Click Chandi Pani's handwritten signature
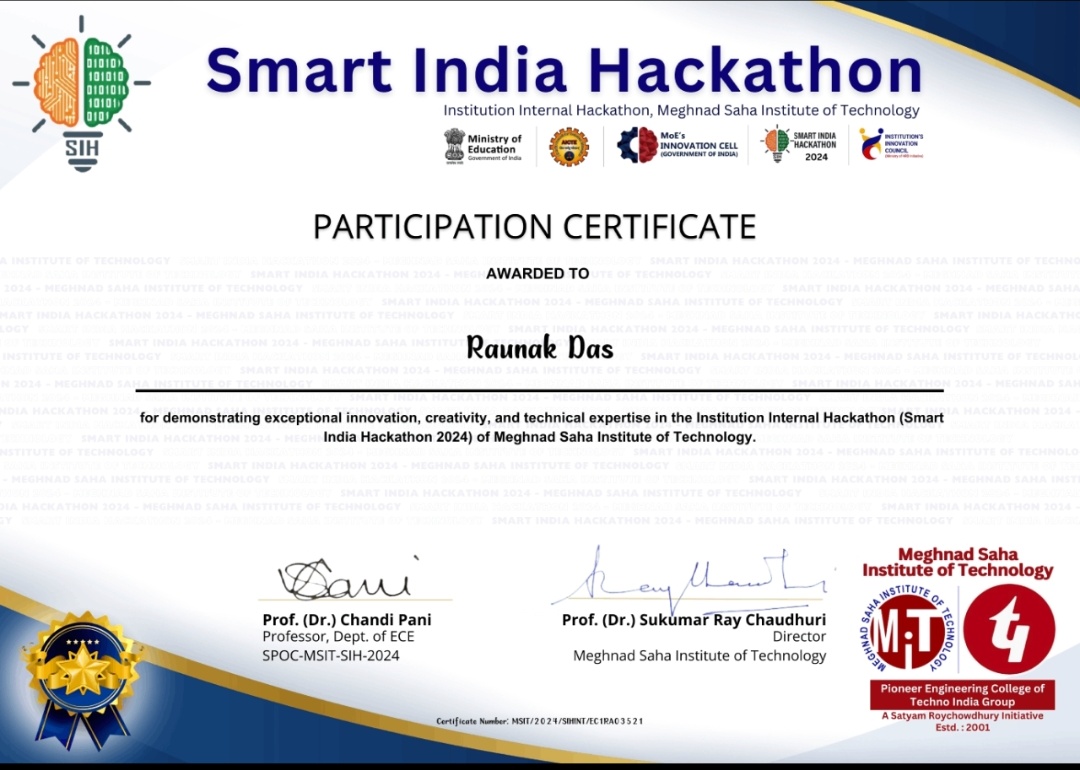Image resolution: width=1080 pixels, height=770 pixels. tap(348, 577)
